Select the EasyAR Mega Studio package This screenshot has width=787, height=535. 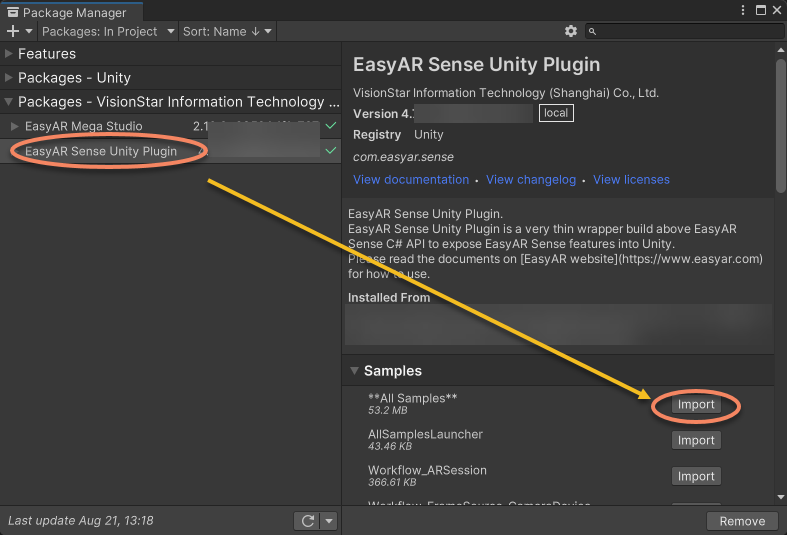(x=171, y=126)
